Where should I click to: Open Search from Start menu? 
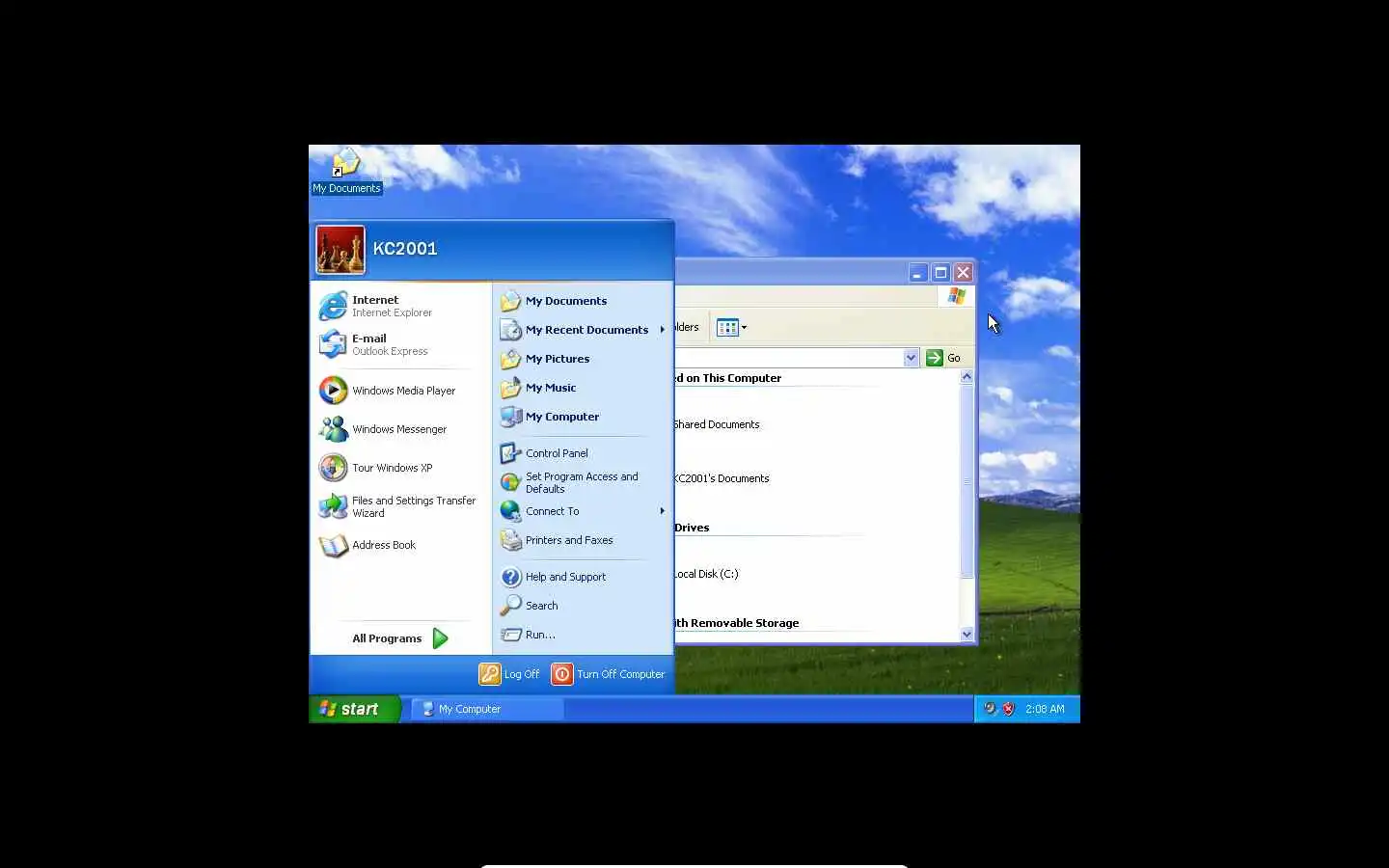point(583,606)
